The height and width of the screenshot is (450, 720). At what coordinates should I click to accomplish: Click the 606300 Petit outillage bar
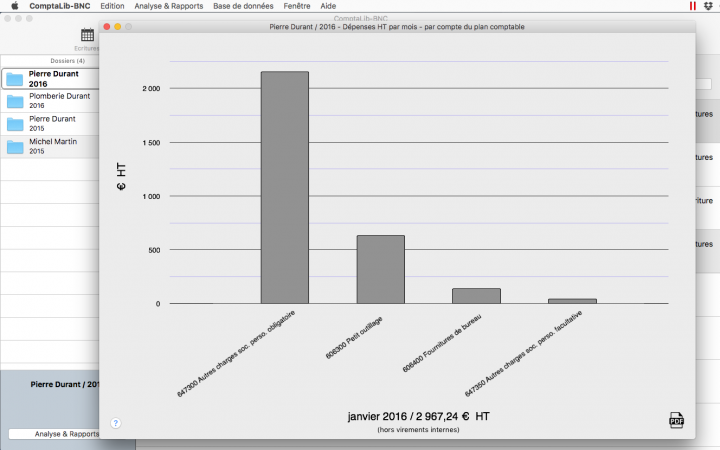(x=381, y=270)
